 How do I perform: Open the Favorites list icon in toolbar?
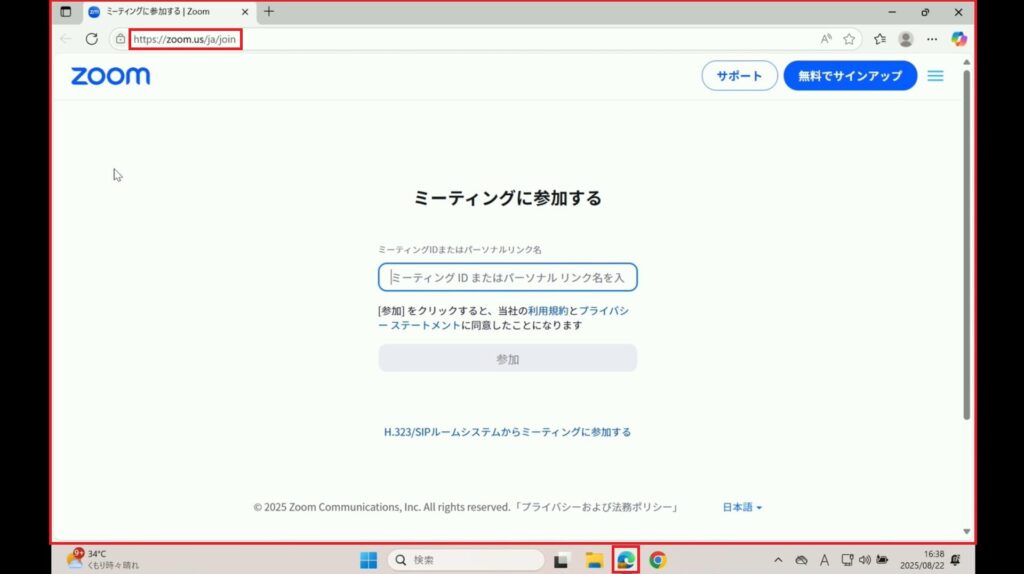coord(880,39)
